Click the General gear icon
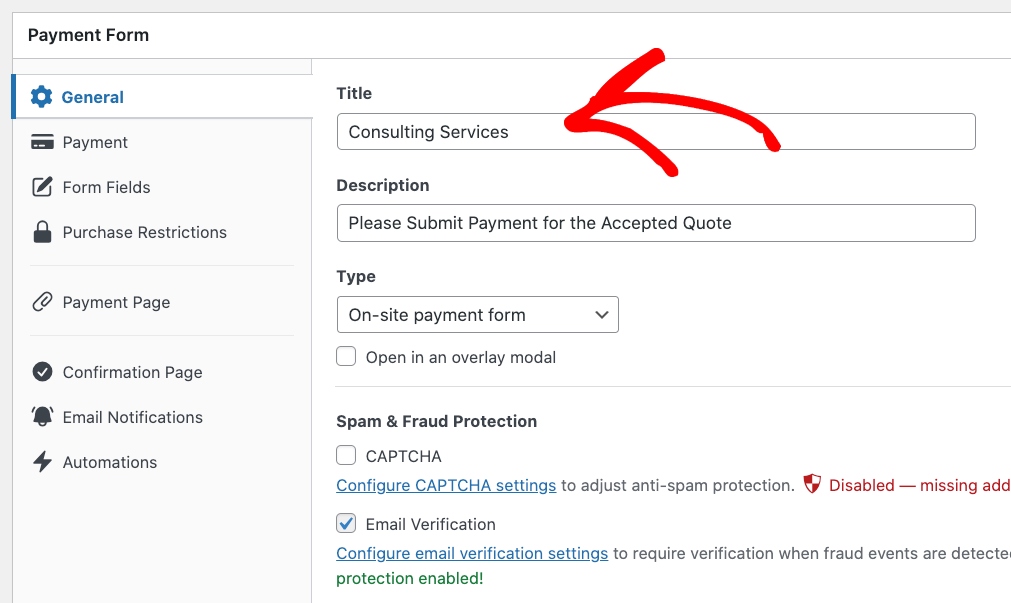The width and height of the screenshot is (1011, 603). tap(41, 97)
